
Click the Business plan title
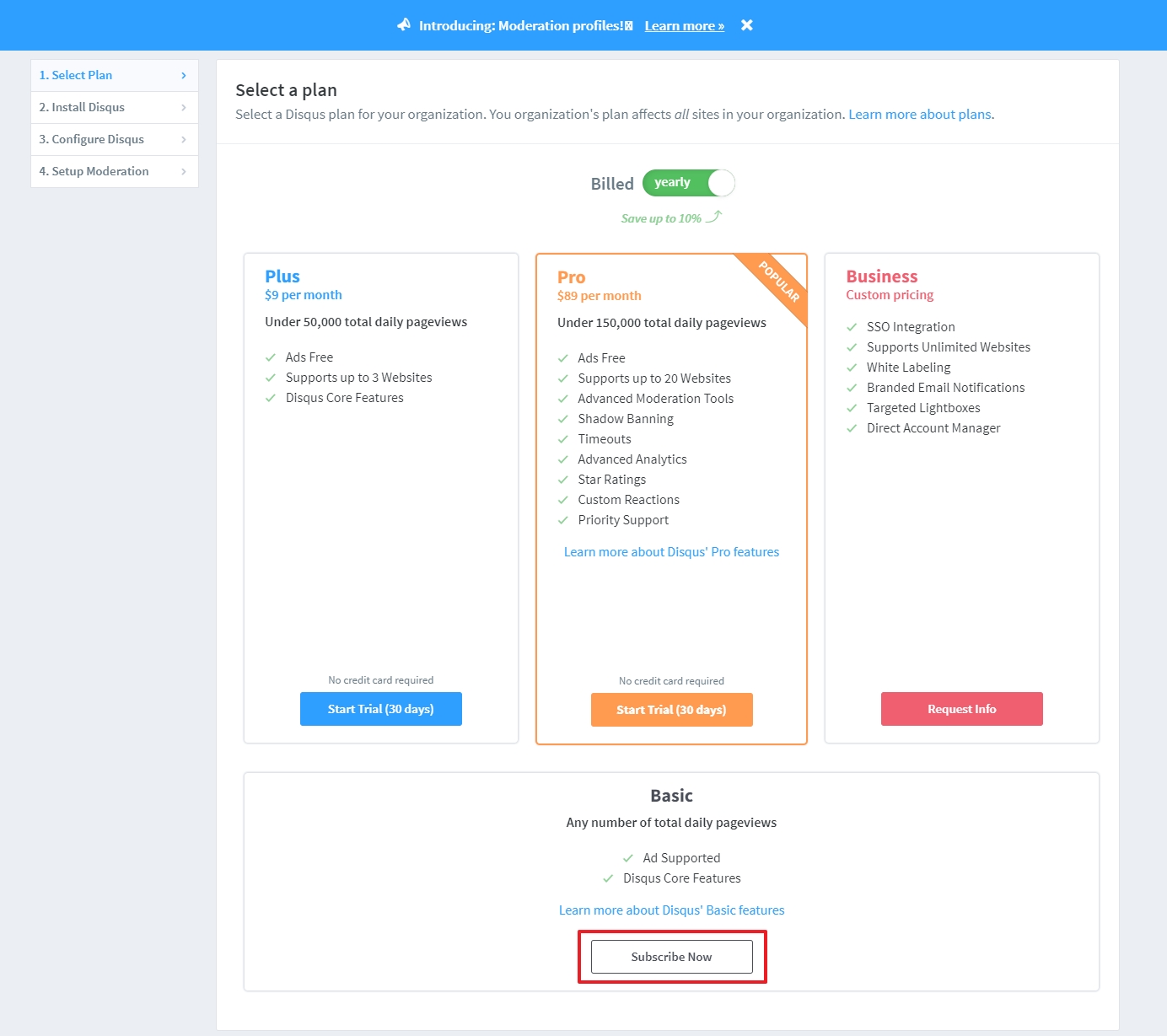[x=882, y=276]
